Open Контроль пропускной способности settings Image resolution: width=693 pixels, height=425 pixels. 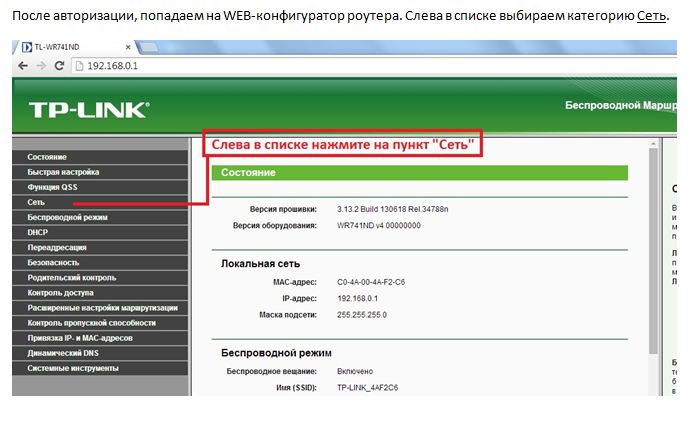point(92,323)
